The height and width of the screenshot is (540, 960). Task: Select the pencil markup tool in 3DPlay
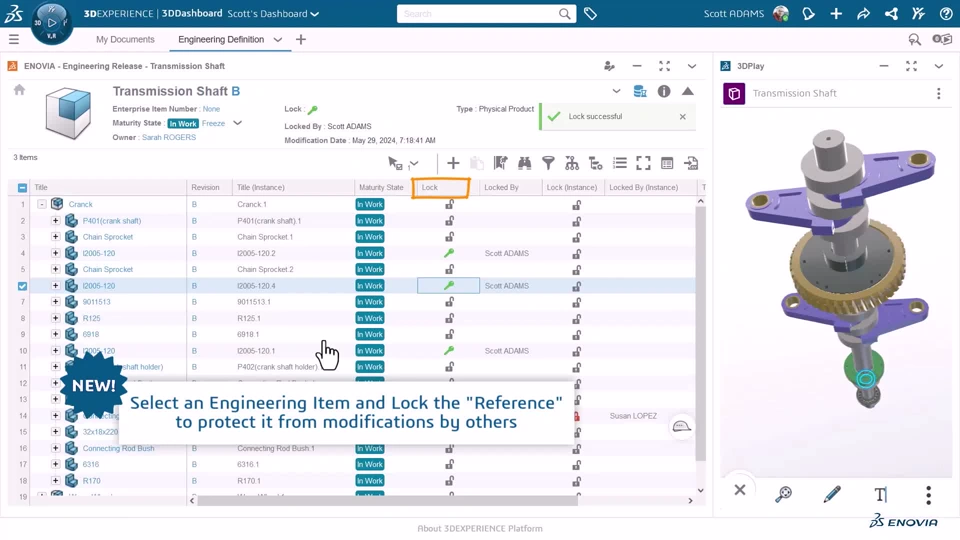click(832, 493)
